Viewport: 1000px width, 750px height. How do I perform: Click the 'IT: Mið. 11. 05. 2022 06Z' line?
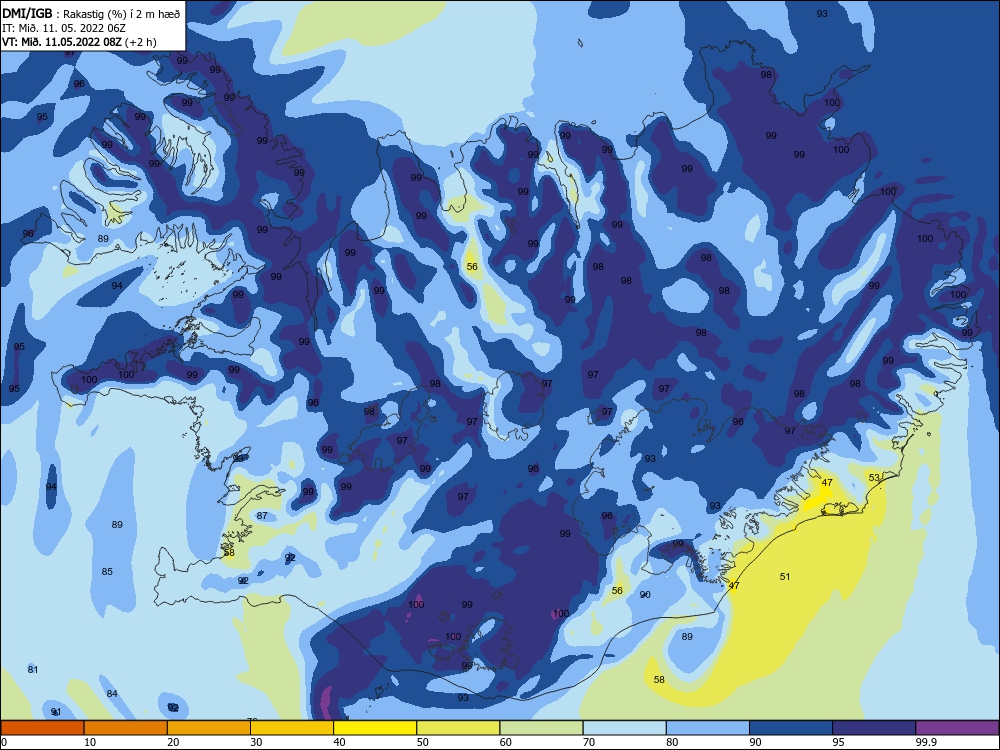coord(64,28)
